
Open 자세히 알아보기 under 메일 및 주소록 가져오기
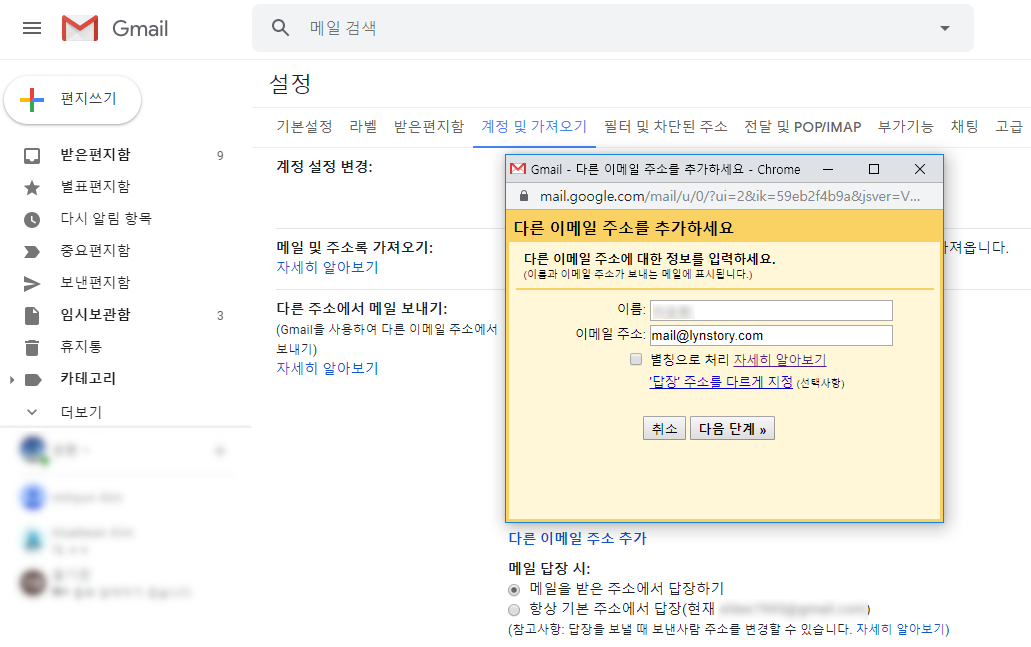pos(327,267)
